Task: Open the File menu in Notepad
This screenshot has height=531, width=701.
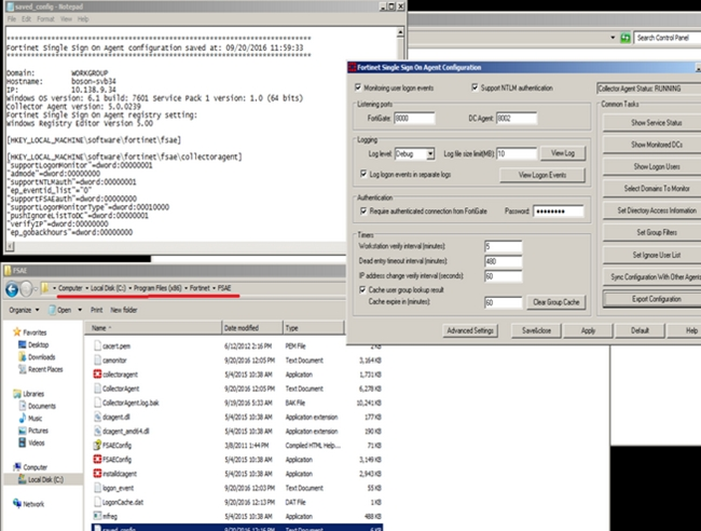Action: coord(10,18)
